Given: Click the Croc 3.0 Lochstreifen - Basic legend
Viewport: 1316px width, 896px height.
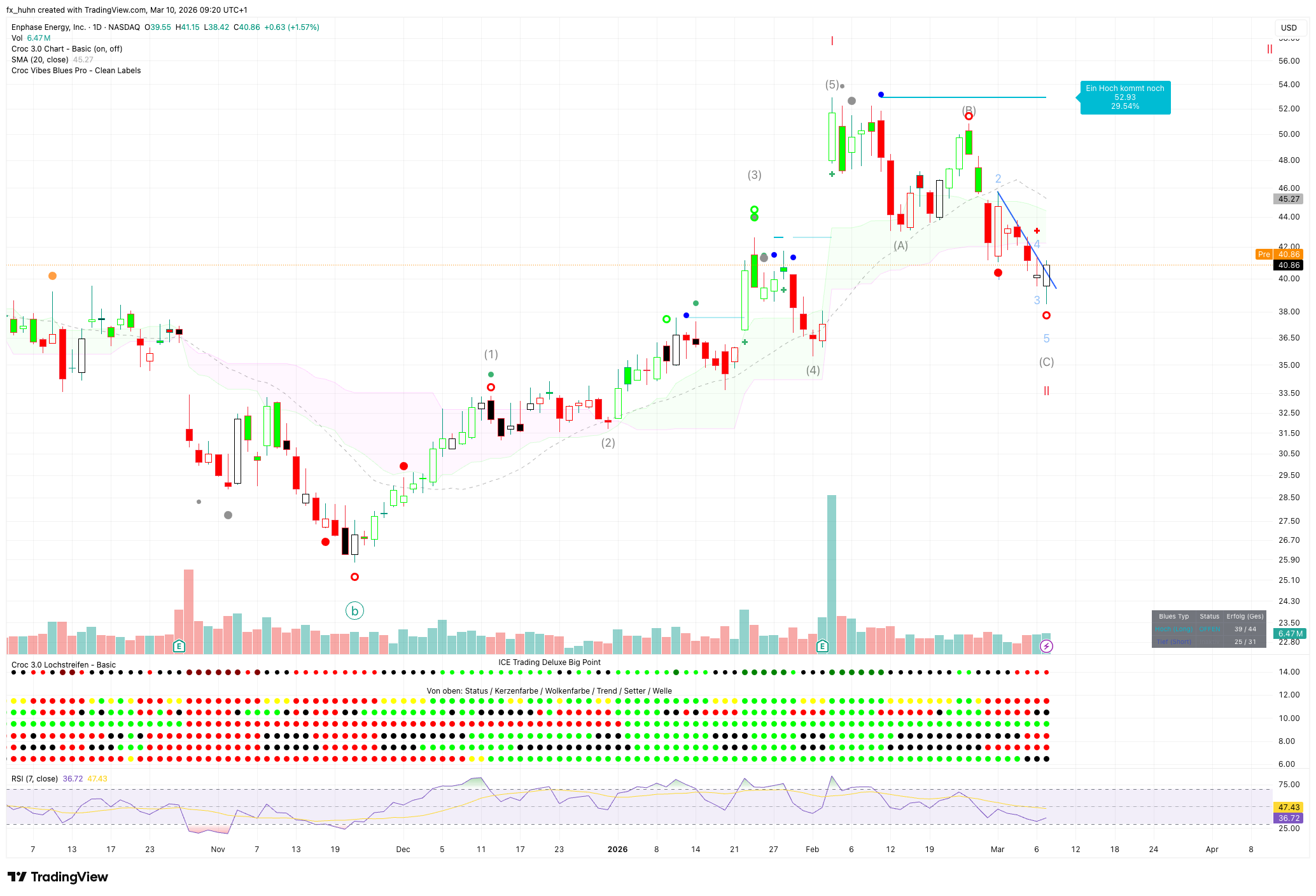Looking at the screenshot, I should (x=64, y=665).
